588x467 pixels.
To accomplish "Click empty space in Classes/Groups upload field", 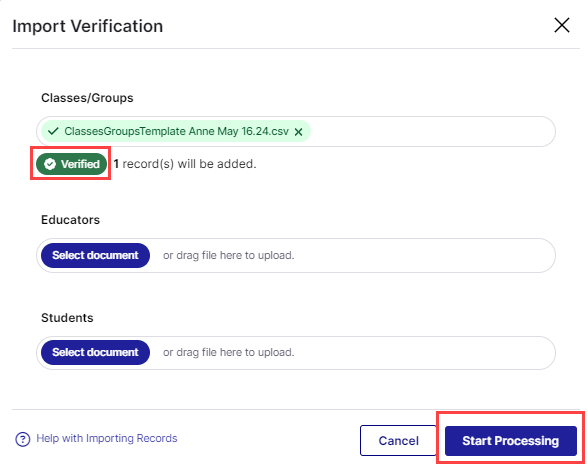I will [x=431, y=131].
